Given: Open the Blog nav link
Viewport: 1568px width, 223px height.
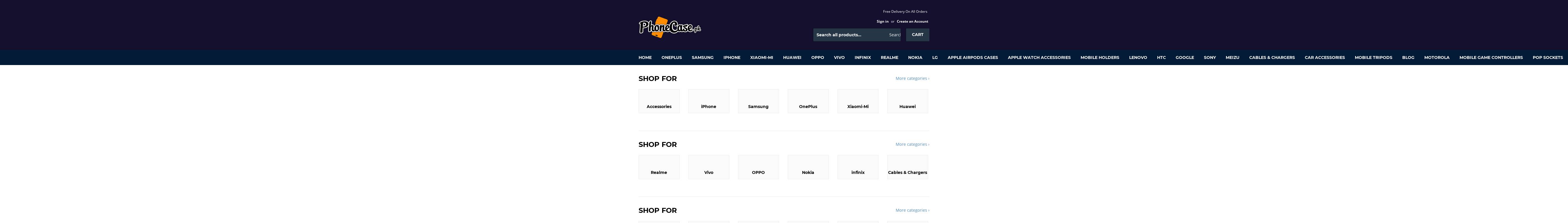Looking at the screenshot, I should pos(1408,58).
